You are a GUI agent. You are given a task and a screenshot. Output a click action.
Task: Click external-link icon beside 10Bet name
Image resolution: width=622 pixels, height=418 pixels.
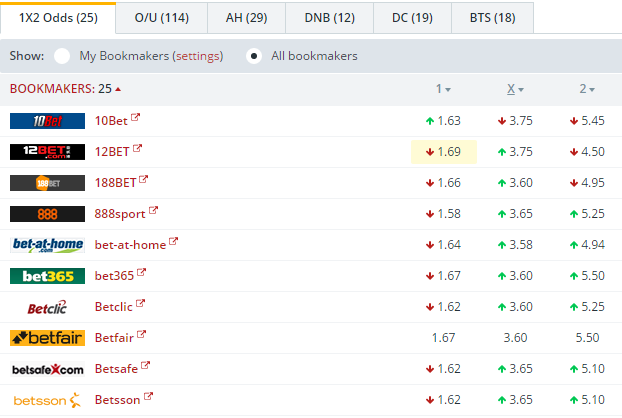point(135,117)
